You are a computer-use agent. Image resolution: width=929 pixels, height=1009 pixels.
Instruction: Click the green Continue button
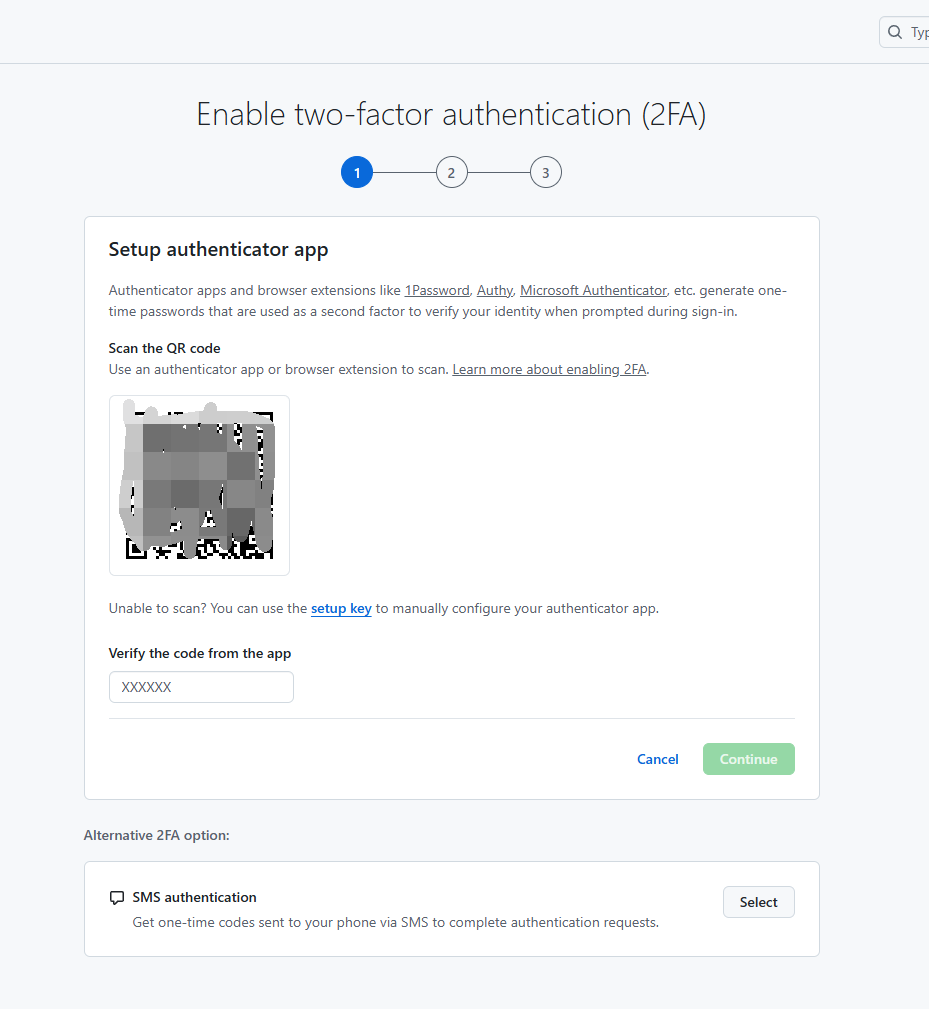point(748,759)
